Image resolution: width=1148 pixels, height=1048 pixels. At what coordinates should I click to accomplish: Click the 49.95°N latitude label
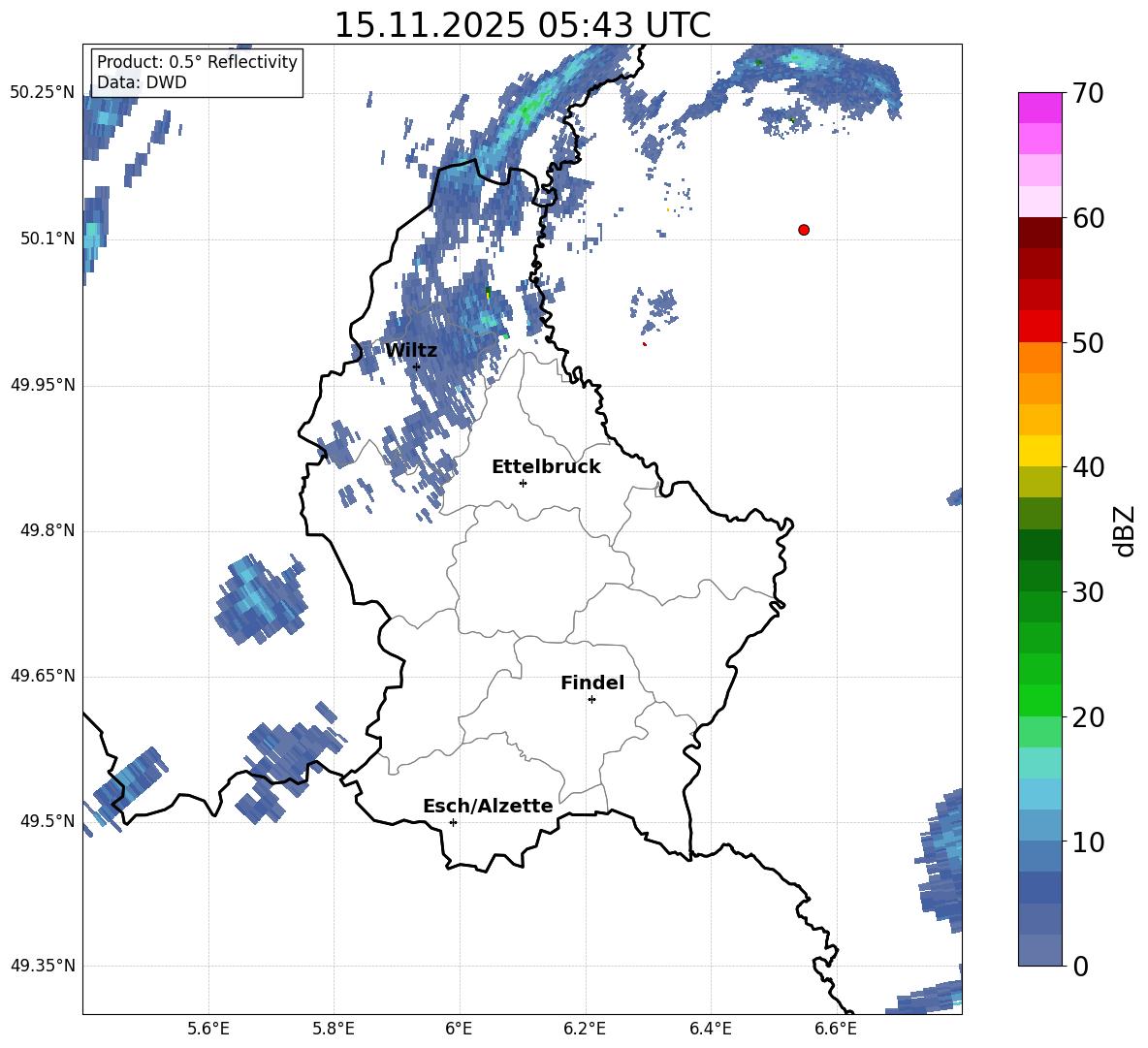[x=43, y=385]
